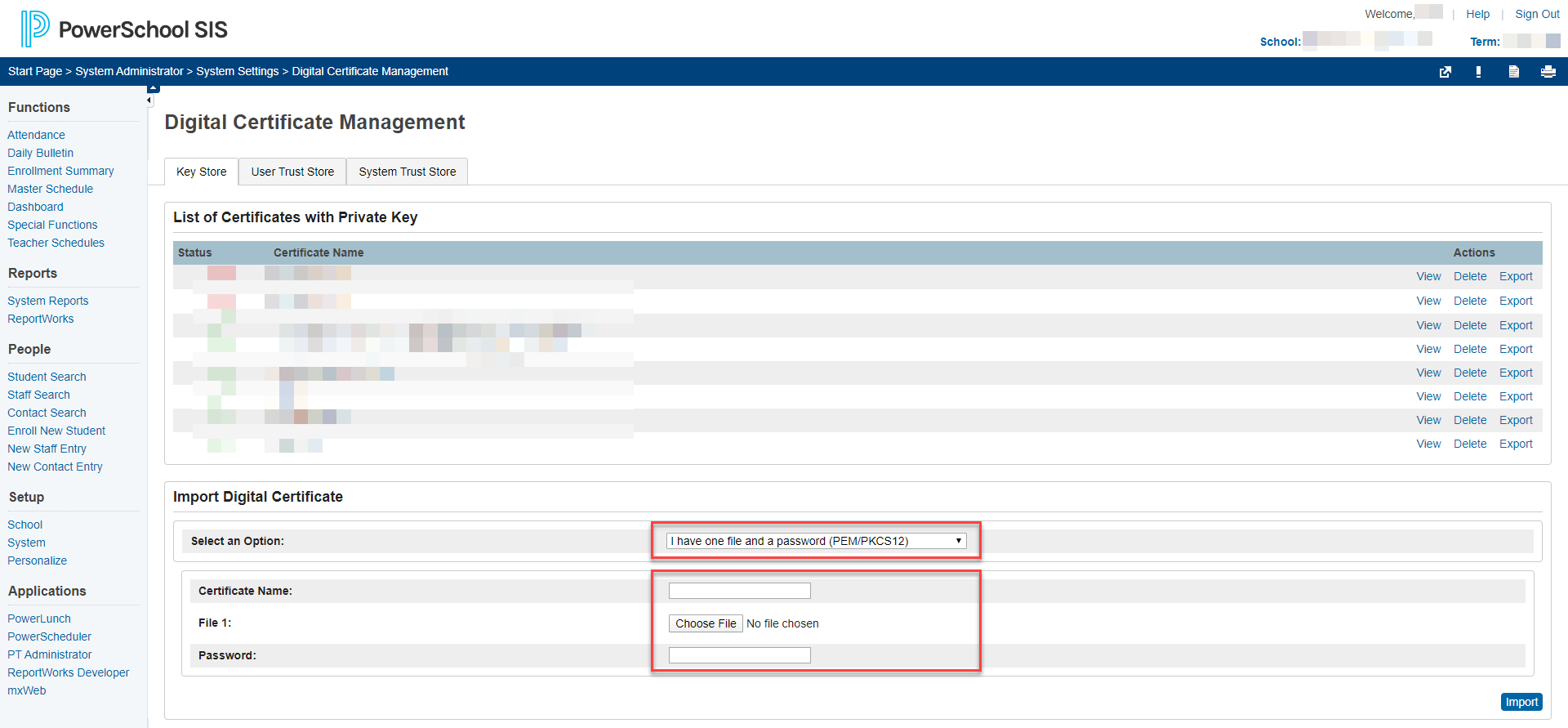Open School setup link
The height and width of the screenshot is (728, 1568).
[x=24, y=525]
